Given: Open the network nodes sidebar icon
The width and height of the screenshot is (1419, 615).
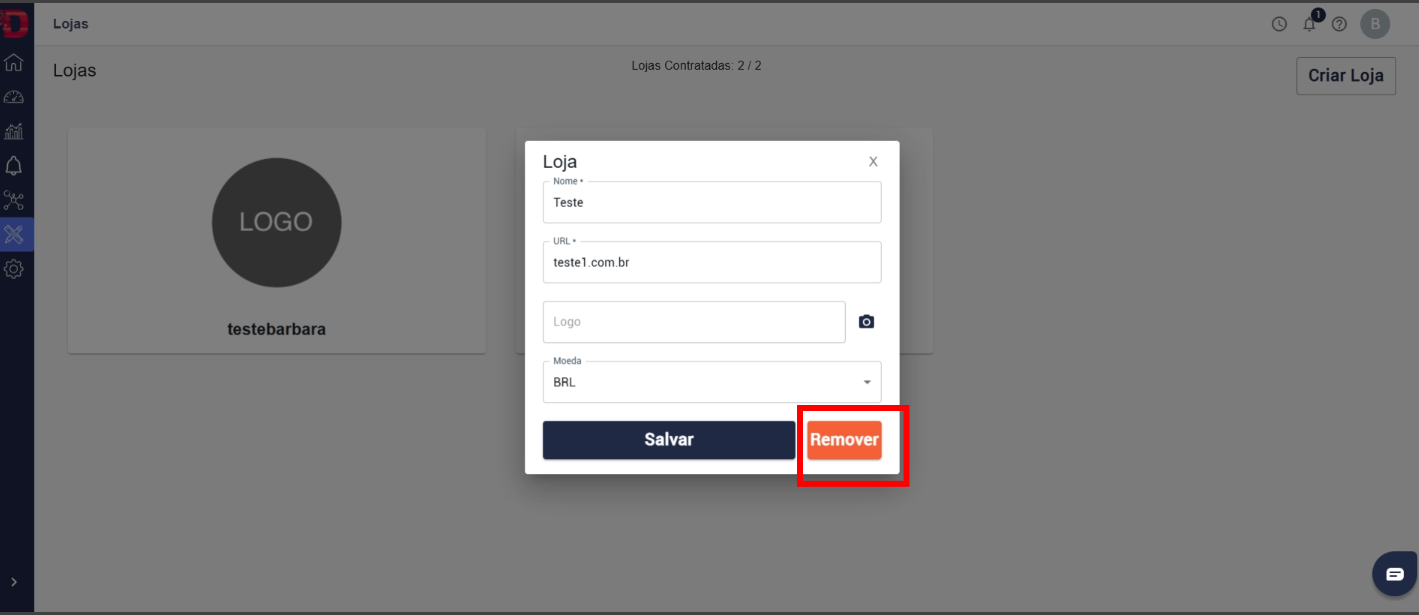Looking at the screenshot, I should (14, 200).
